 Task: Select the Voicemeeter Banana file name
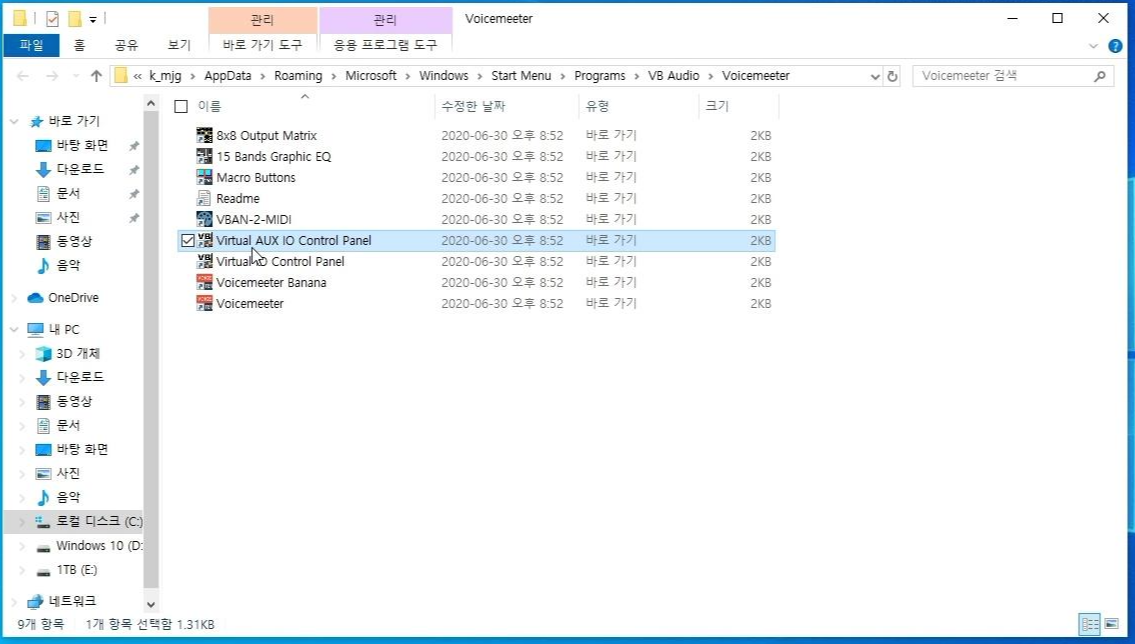[271, 282]
